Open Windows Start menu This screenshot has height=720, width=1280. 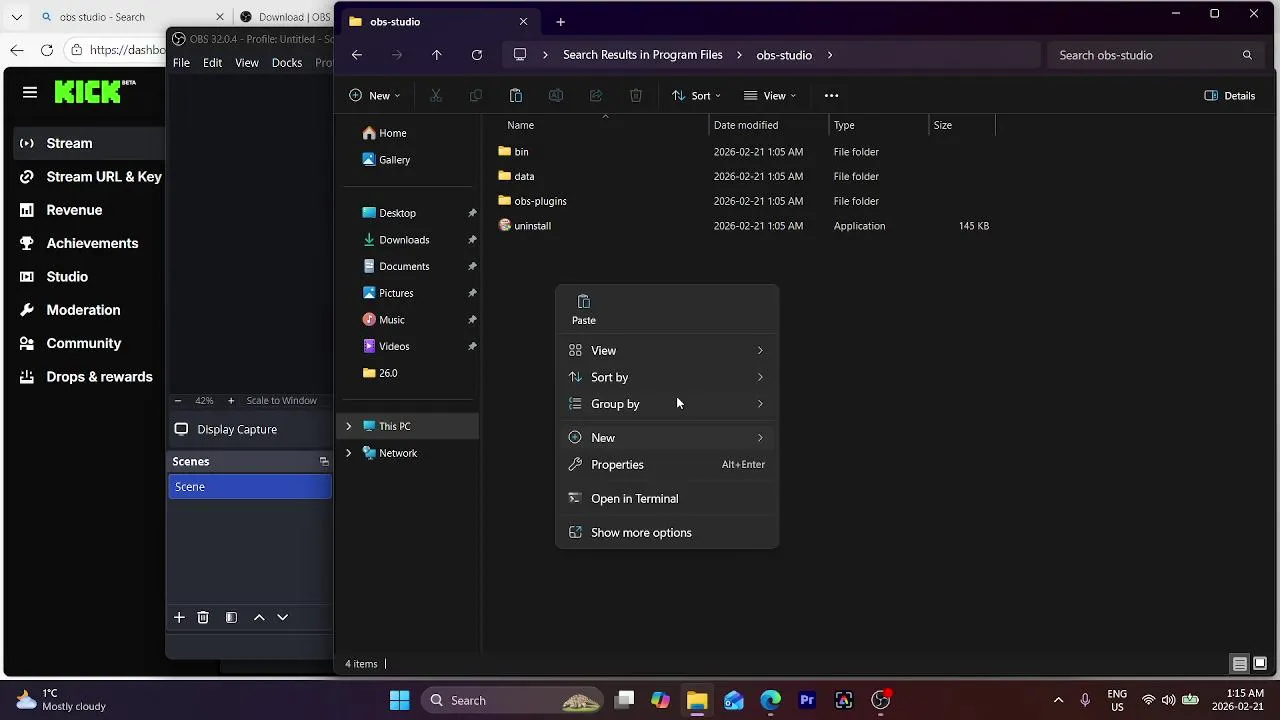click(x=399, y=700)
